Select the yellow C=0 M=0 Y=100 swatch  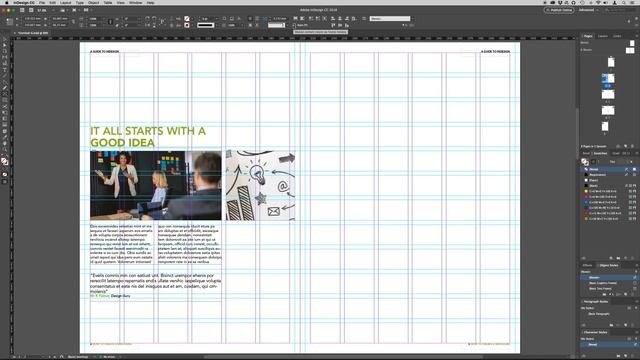tap(607, 191)
